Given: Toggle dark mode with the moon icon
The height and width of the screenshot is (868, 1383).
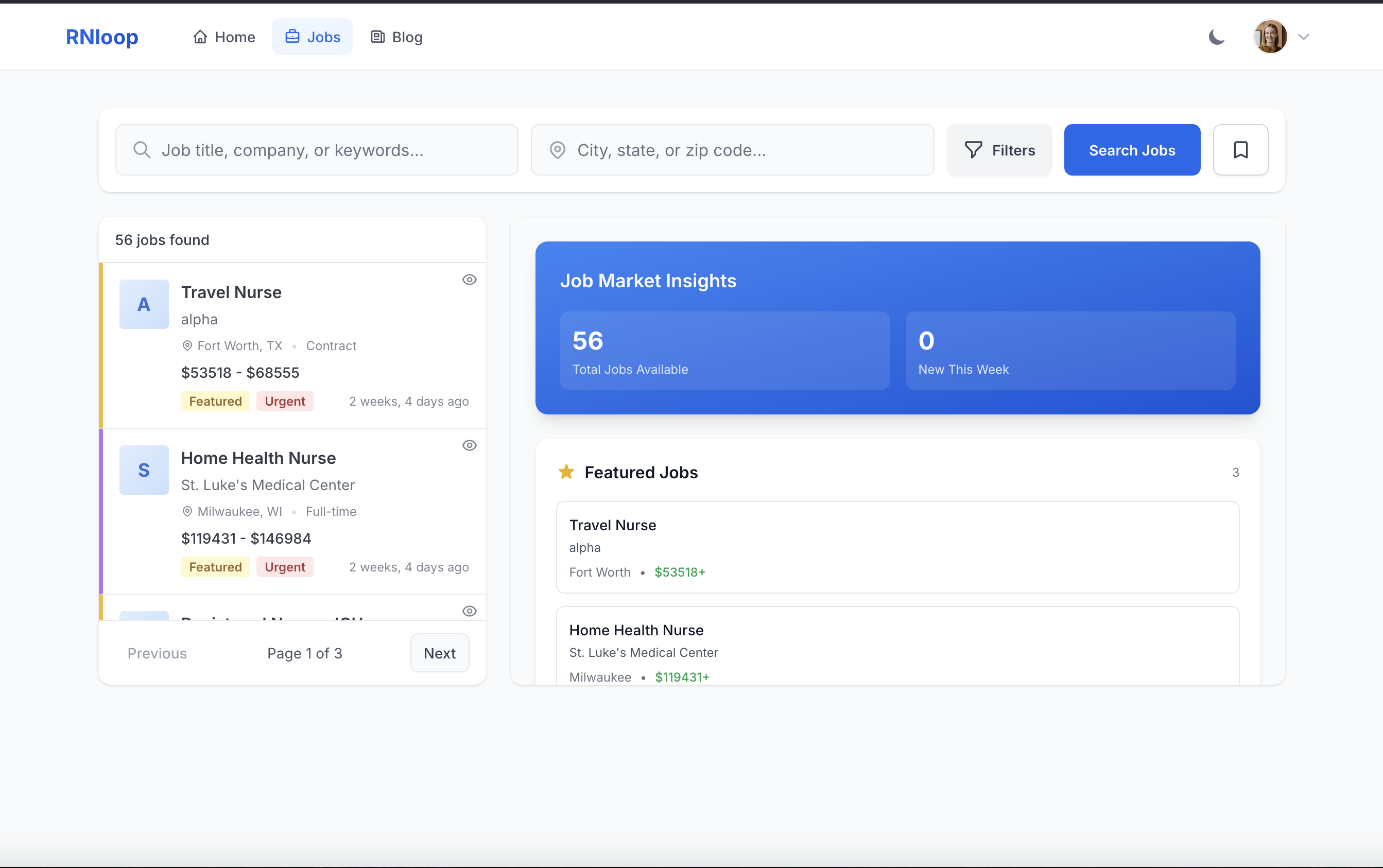Looking at the screenshot, I should [1217, 37].
